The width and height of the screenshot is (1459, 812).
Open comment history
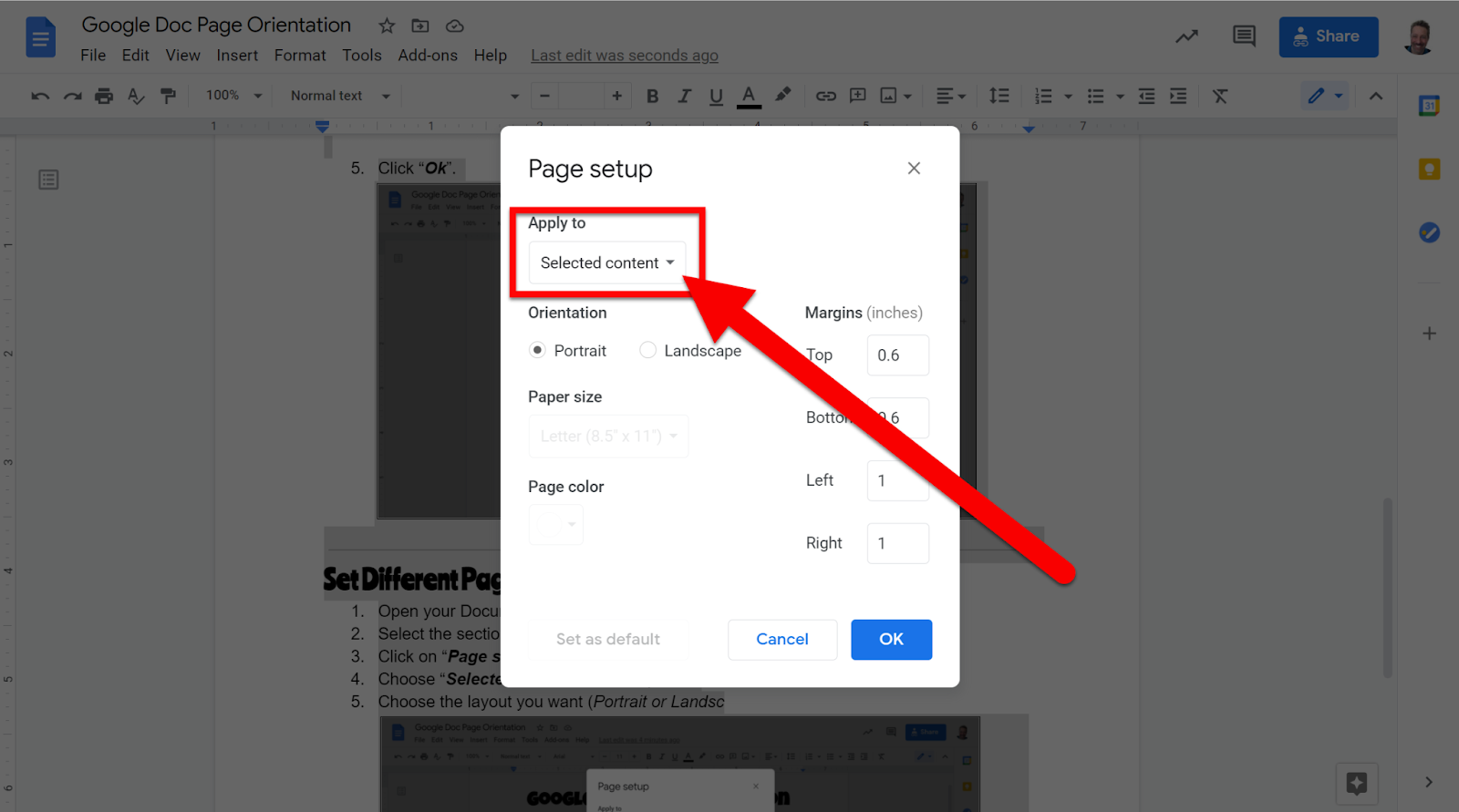(x=1244, y=36)
